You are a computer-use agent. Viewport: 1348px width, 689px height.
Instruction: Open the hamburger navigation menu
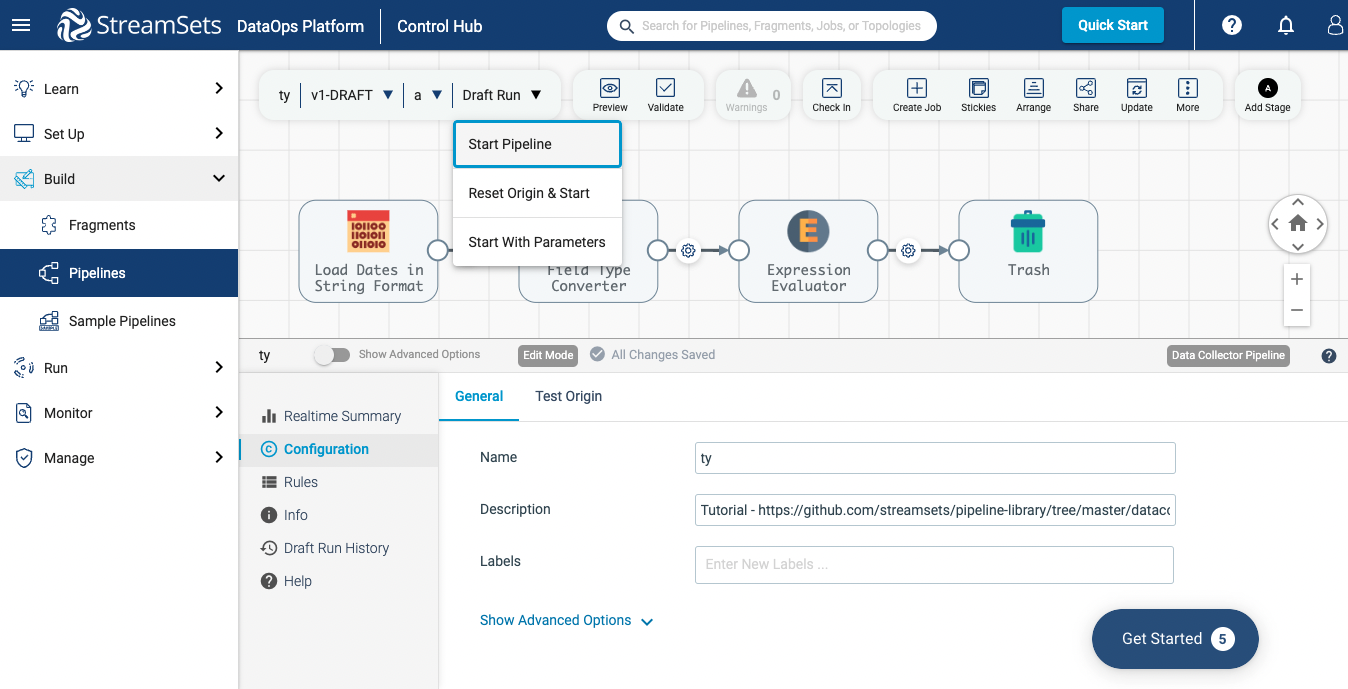point(20,26)
